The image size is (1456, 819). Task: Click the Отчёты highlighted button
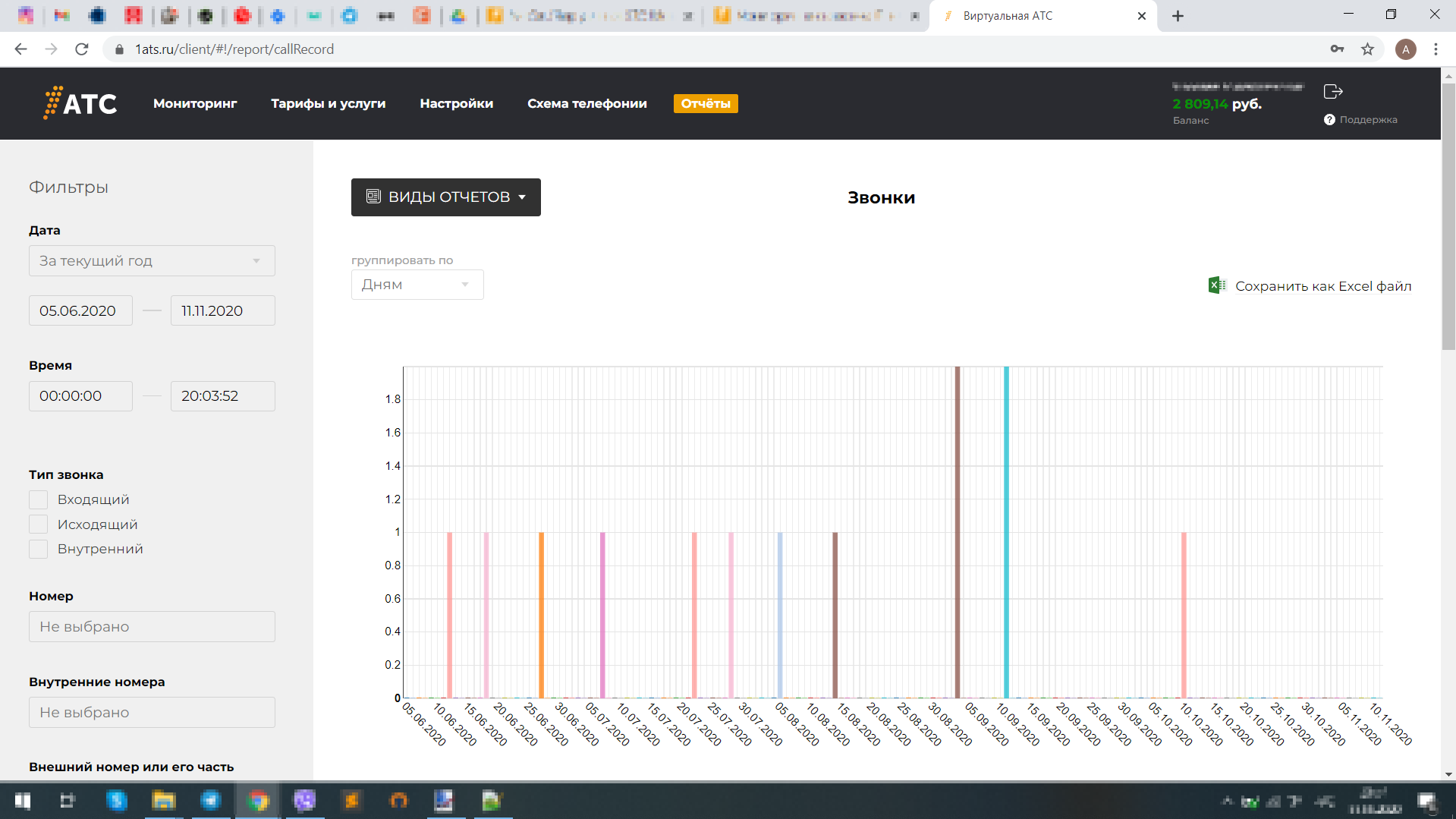[705, 104]
